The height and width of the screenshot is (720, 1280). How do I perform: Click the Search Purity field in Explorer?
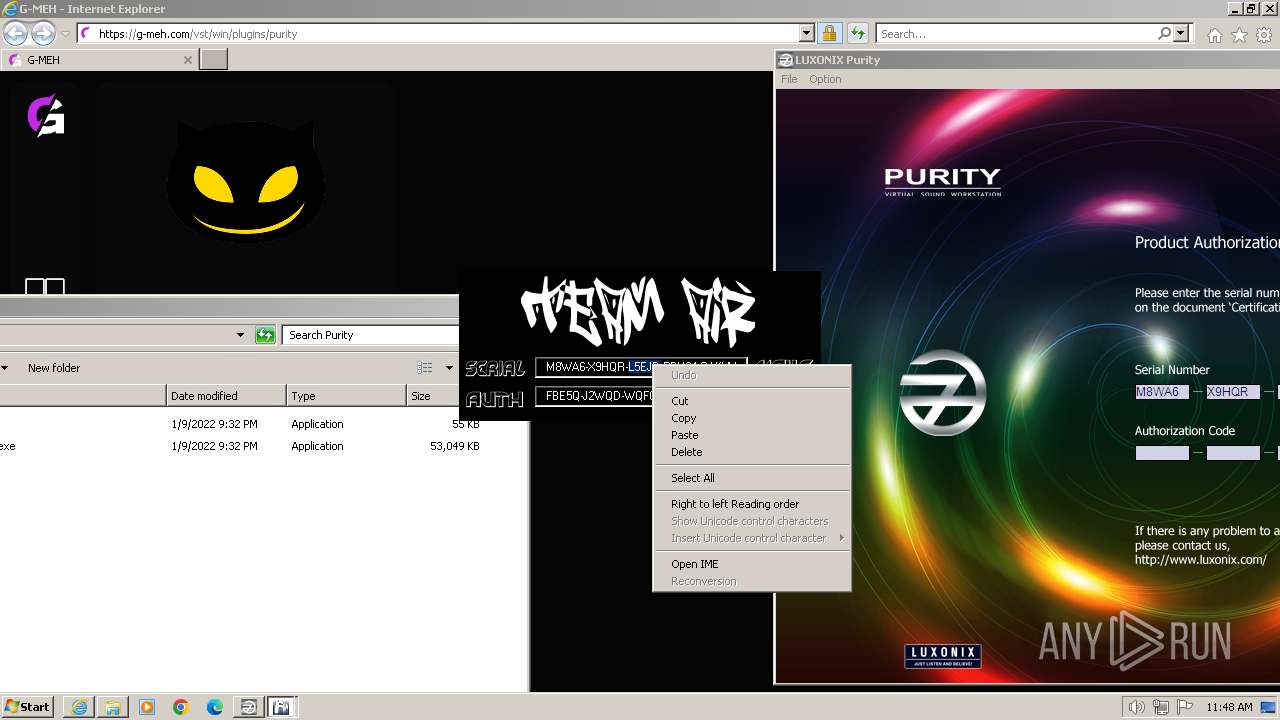pyautogui.click(x=371, y=335)
